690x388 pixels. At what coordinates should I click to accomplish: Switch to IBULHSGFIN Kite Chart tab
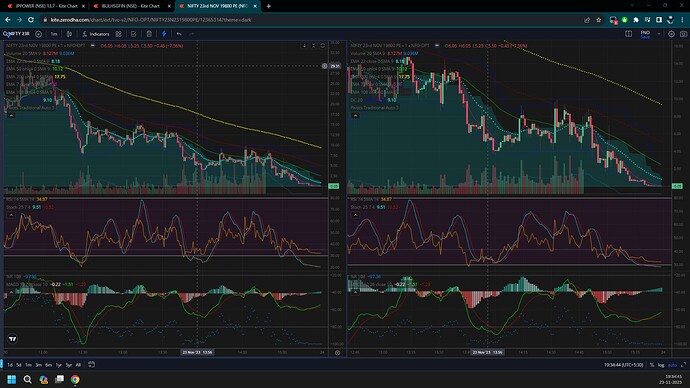tap(131, 6)
